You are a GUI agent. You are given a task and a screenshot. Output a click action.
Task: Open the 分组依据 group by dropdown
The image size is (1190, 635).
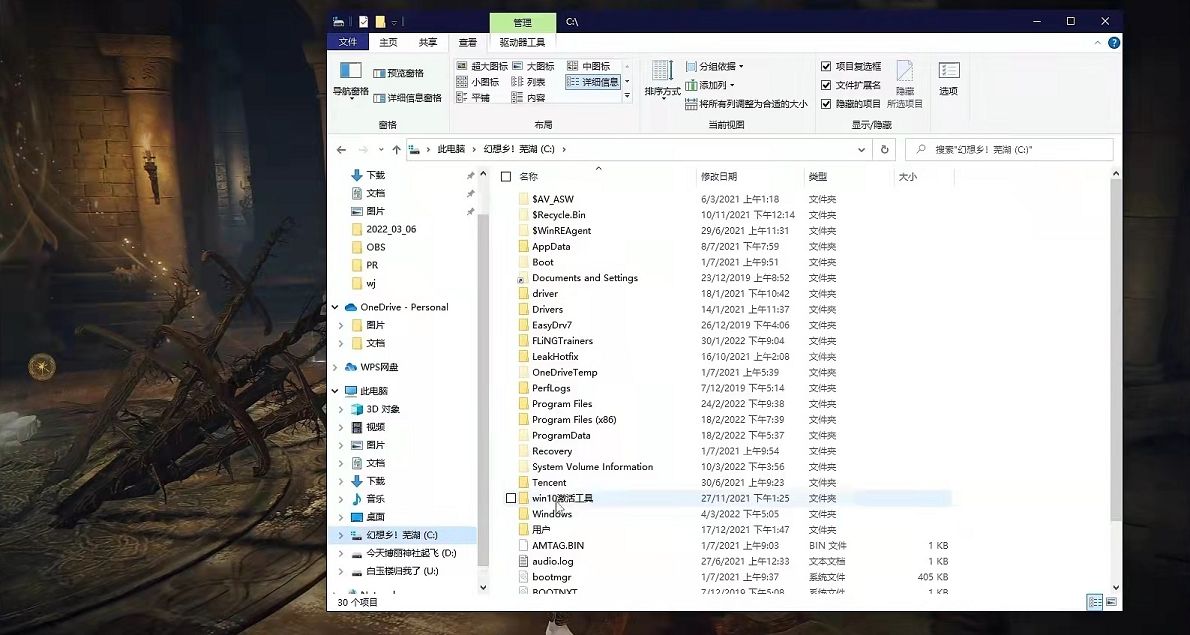point(715,66)
